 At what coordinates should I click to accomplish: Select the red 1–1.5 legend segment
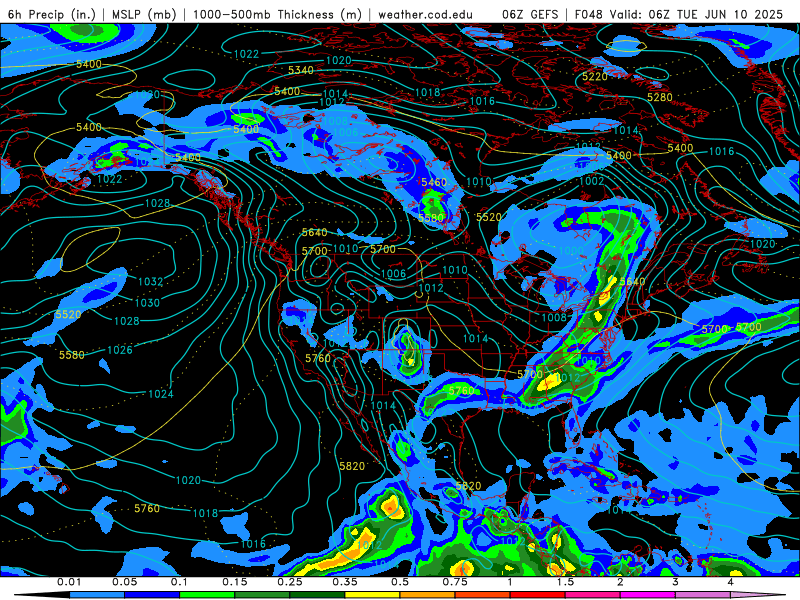coord(538,595)
